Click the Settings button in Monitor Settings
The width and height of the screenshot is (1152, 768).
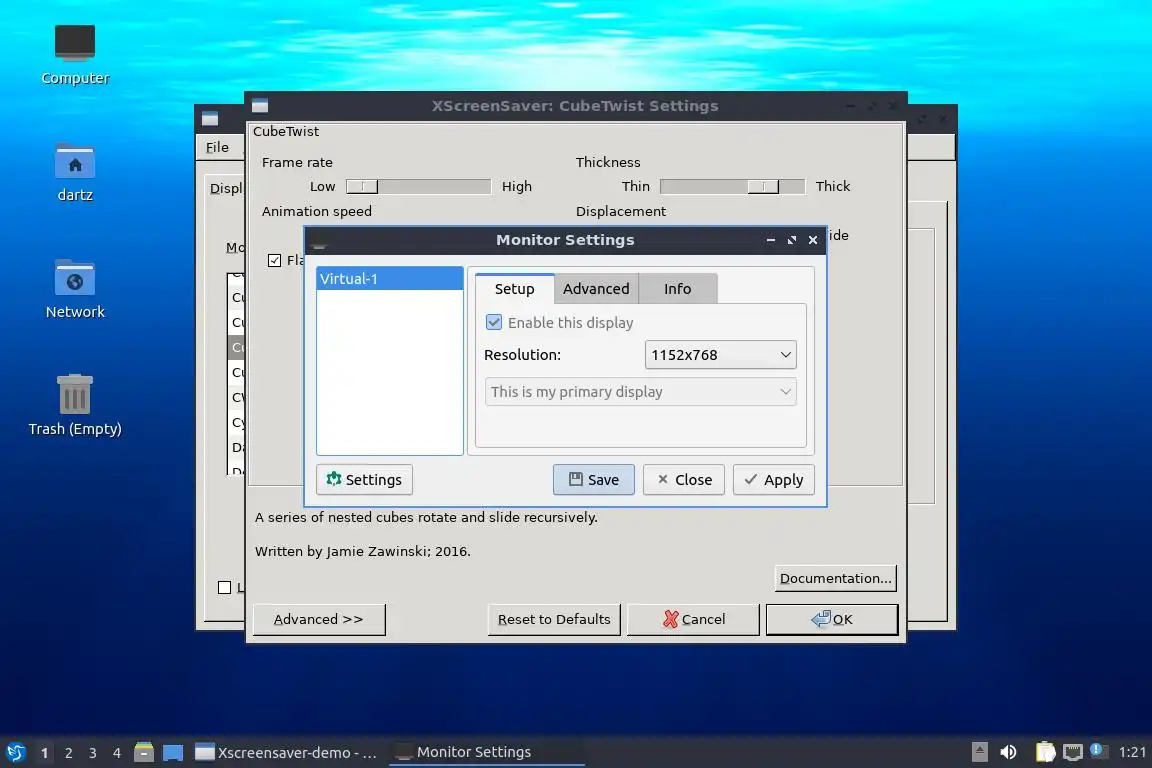click(364, 480)
